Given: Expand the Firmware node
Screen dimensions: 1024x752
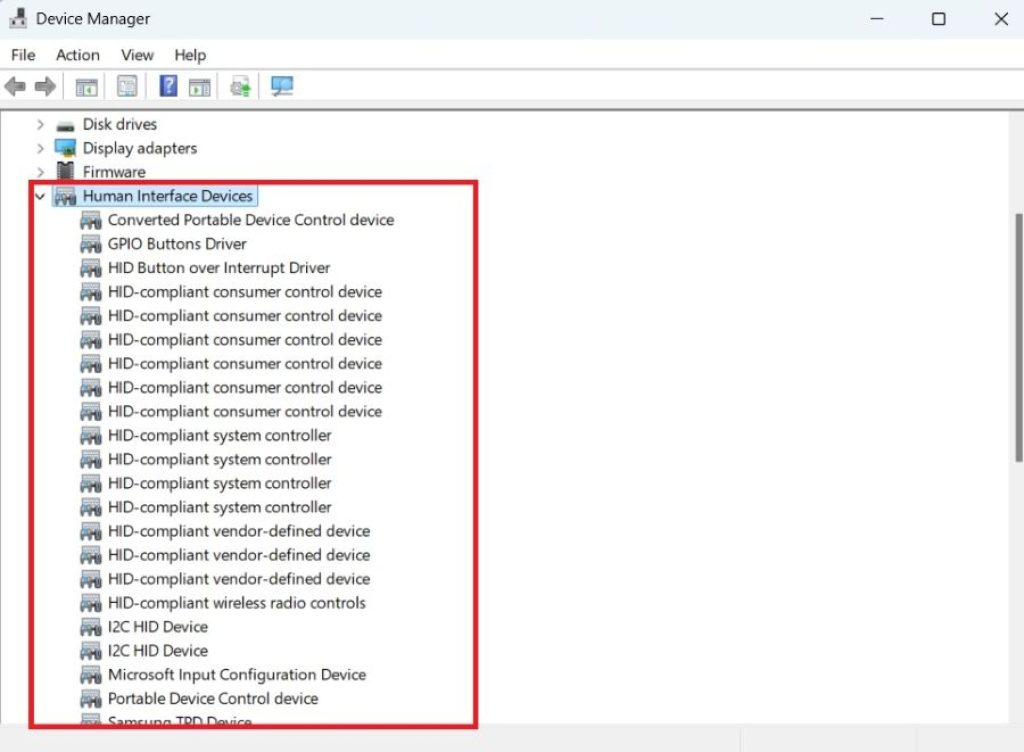Looking at the screenshot, I should 40,172.
